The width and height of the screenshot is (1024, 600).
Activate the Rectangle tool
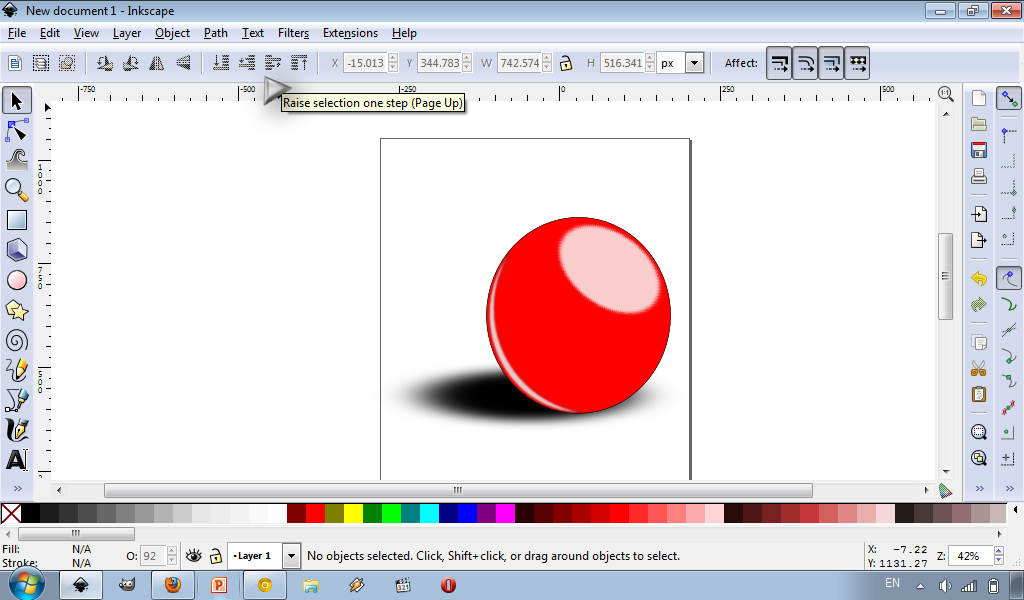point(17,220)
